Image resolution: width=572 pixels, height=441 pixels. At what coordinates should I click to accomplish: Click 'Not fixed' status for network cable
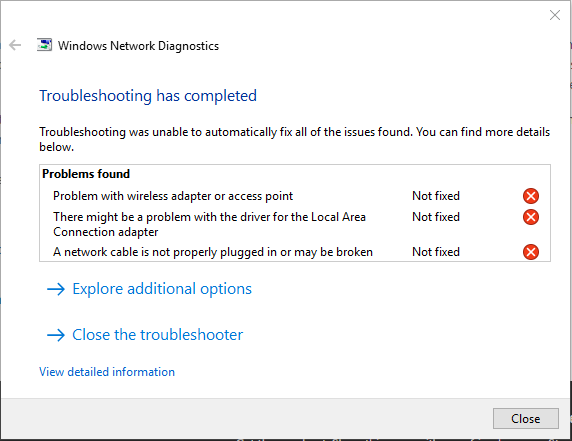pos(436,252)
